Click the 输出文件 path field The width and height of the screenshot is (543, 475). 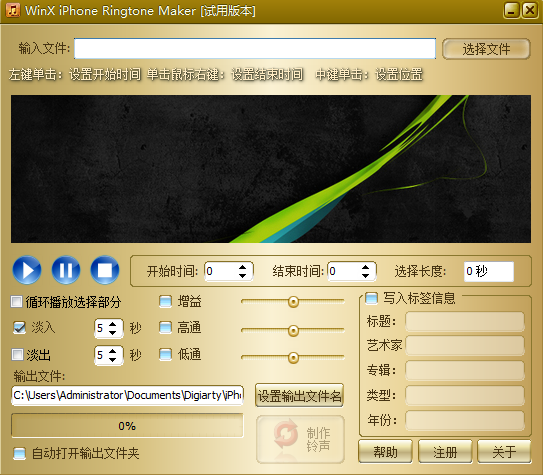[127, 395]
